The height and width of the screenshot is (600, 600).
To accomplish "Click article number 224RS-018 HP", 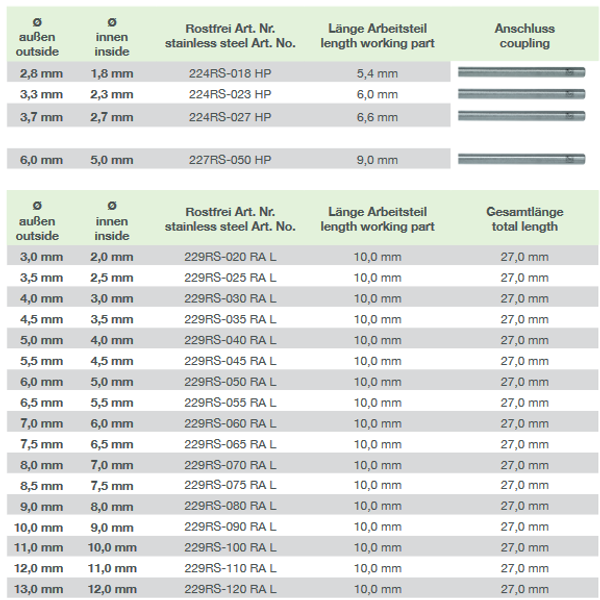I will coord(230,73).
